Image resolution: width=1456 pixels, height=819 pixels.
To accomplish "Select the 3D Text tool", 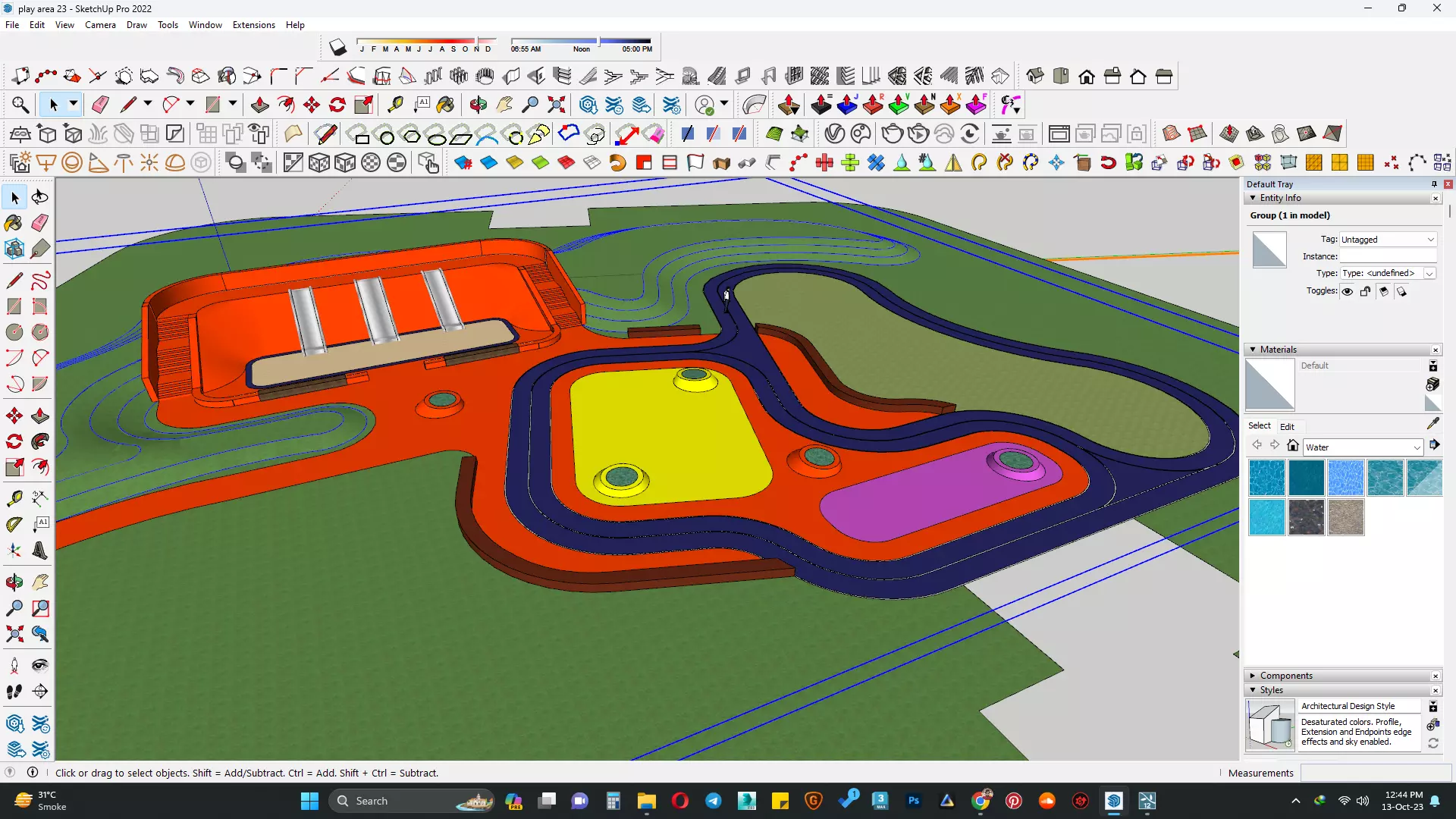I will point(40,551).
